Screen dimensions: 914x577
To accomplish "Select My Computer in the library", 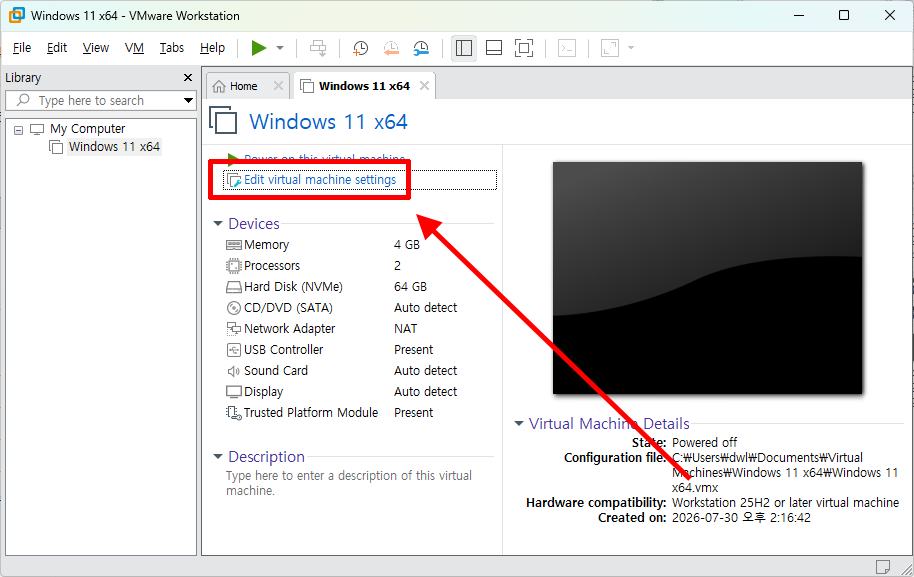I will click(87, 128).
